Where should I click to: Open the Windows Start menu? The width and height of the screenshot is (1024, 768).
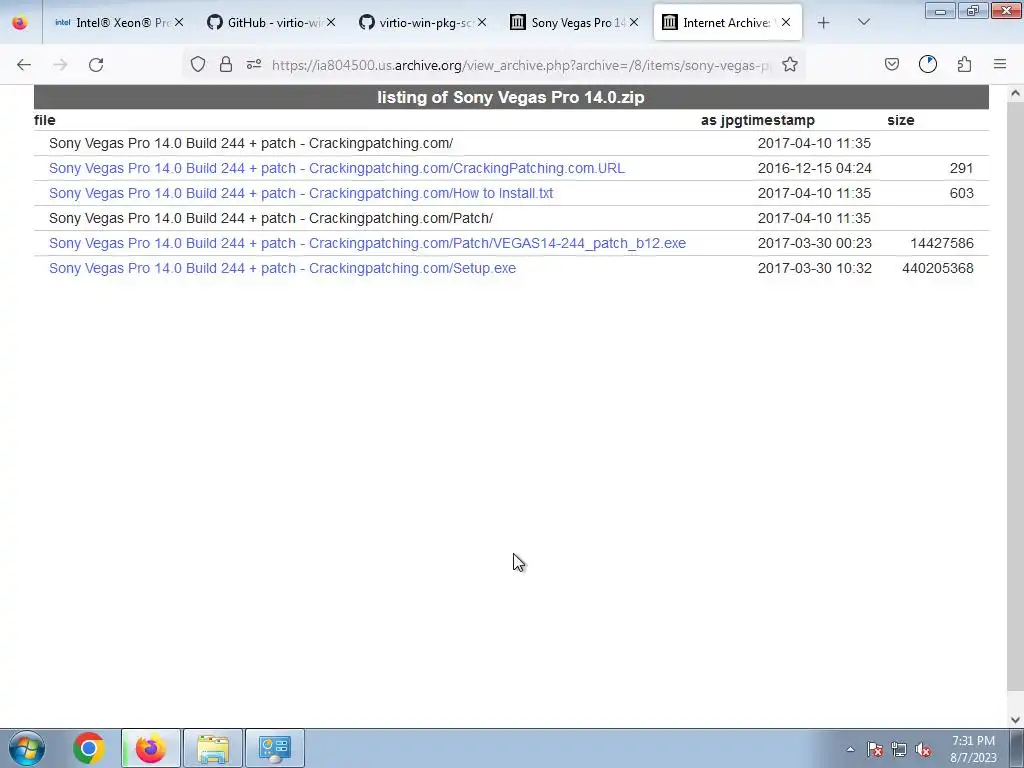tap(27, 748)
